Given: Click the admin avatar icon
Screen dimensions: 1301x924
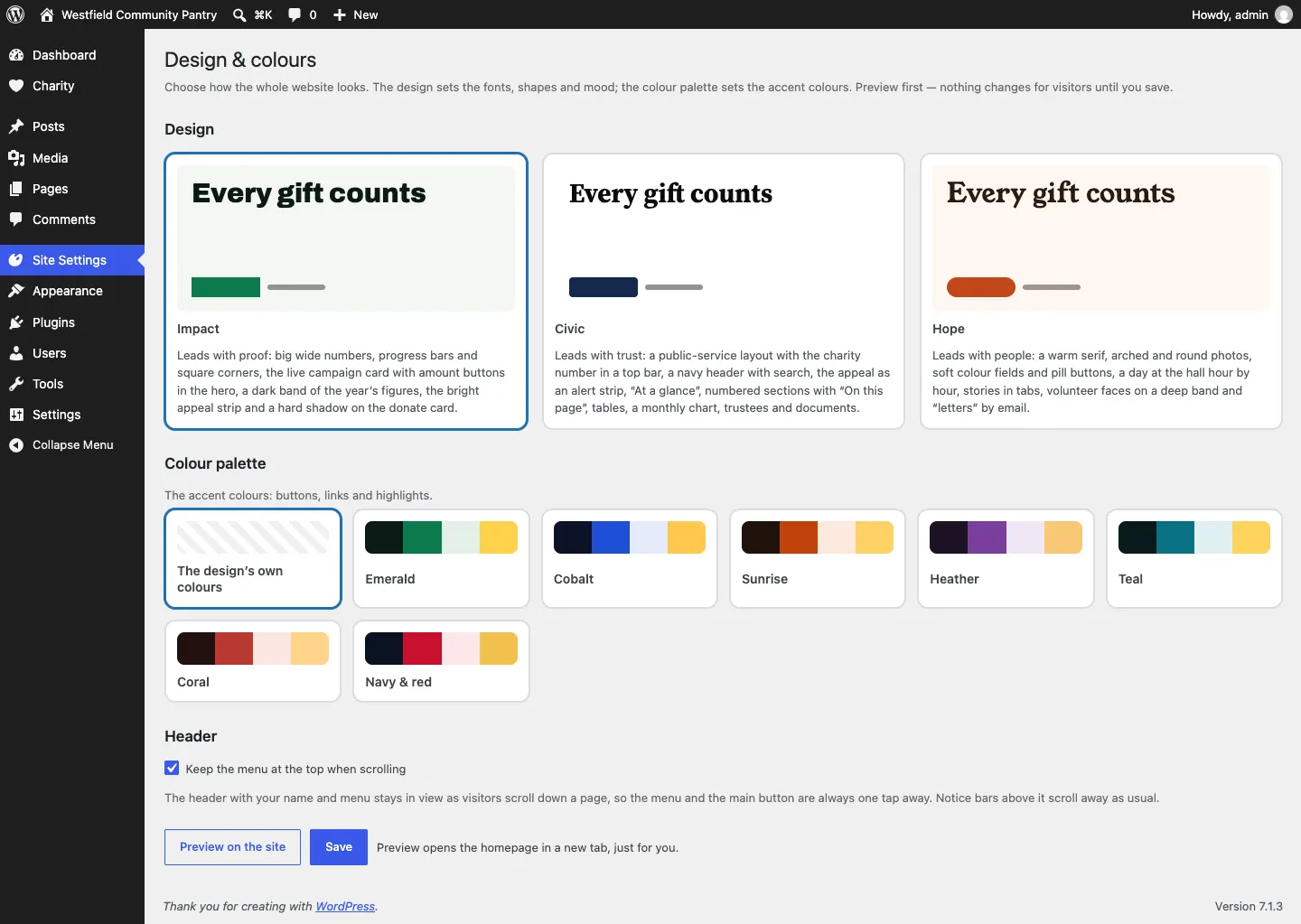Looking at the screenshot, I should pyautogui.click(x=1284, y=14).
